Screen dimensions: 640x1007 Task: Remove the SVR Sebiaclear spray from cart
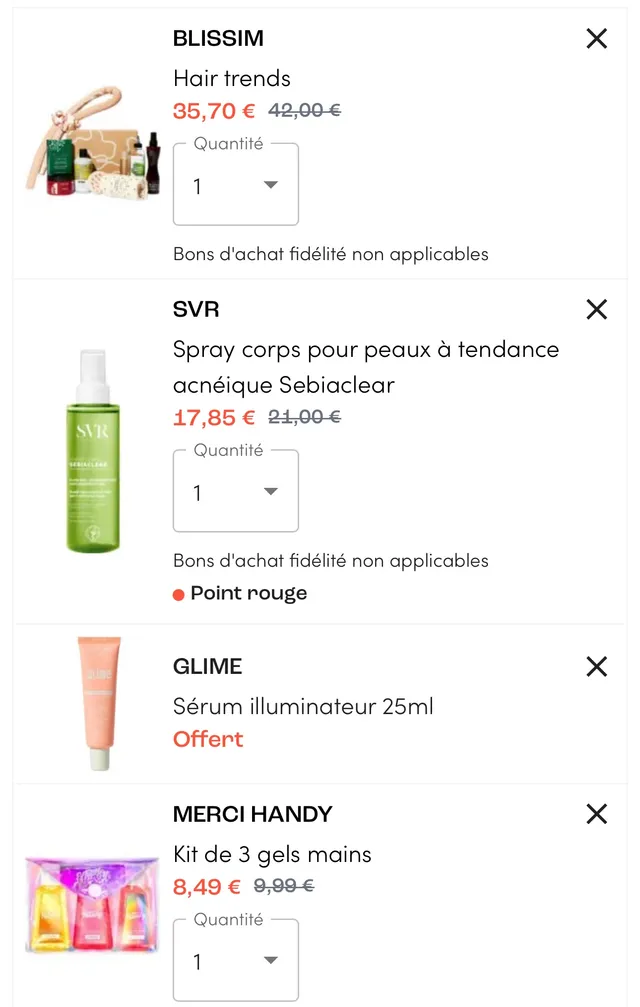pyautogui.click(x=596, y=309)
